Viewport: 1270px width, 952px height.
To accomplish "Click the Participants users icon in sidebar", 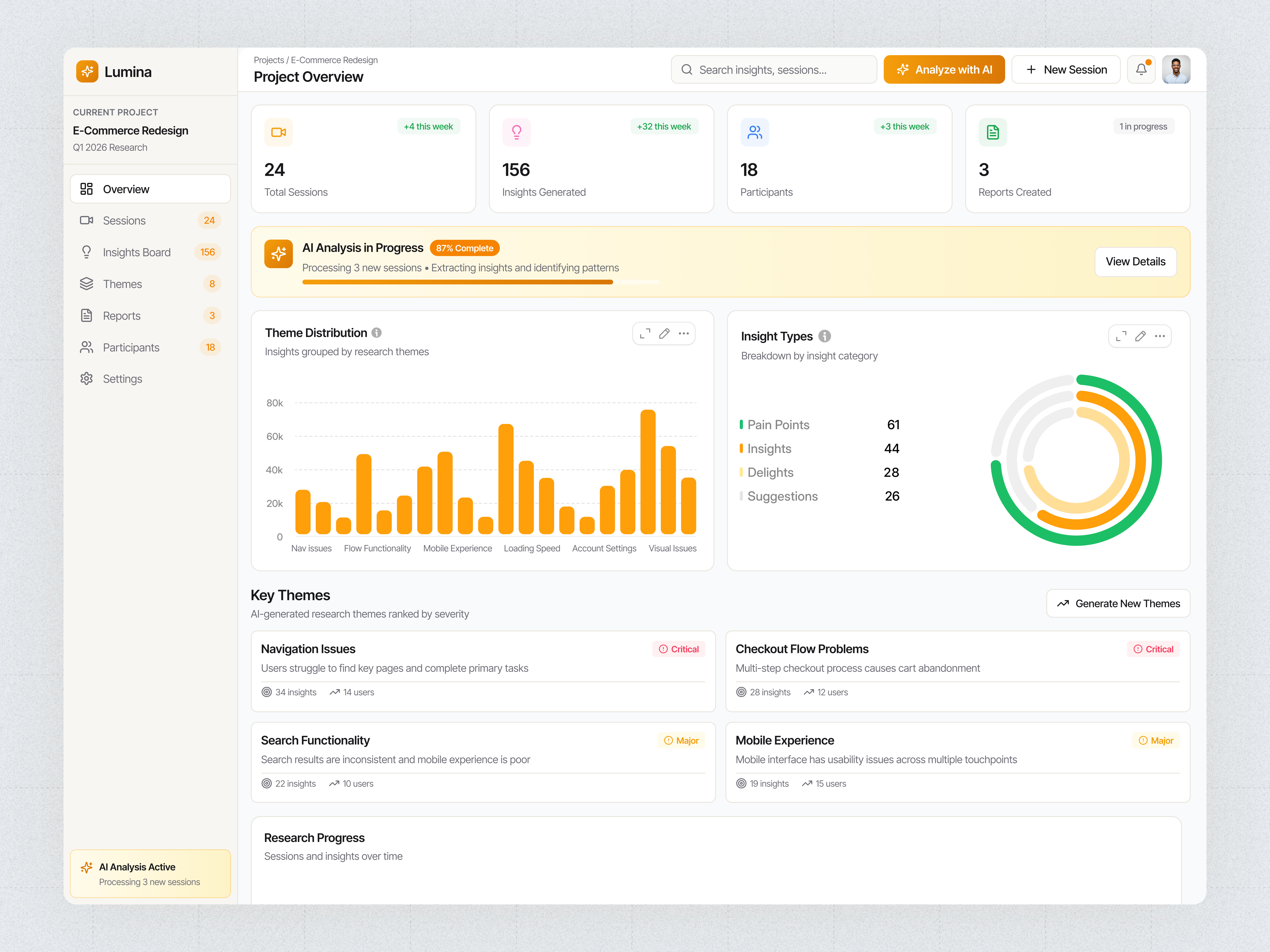I will click(87, 347).
